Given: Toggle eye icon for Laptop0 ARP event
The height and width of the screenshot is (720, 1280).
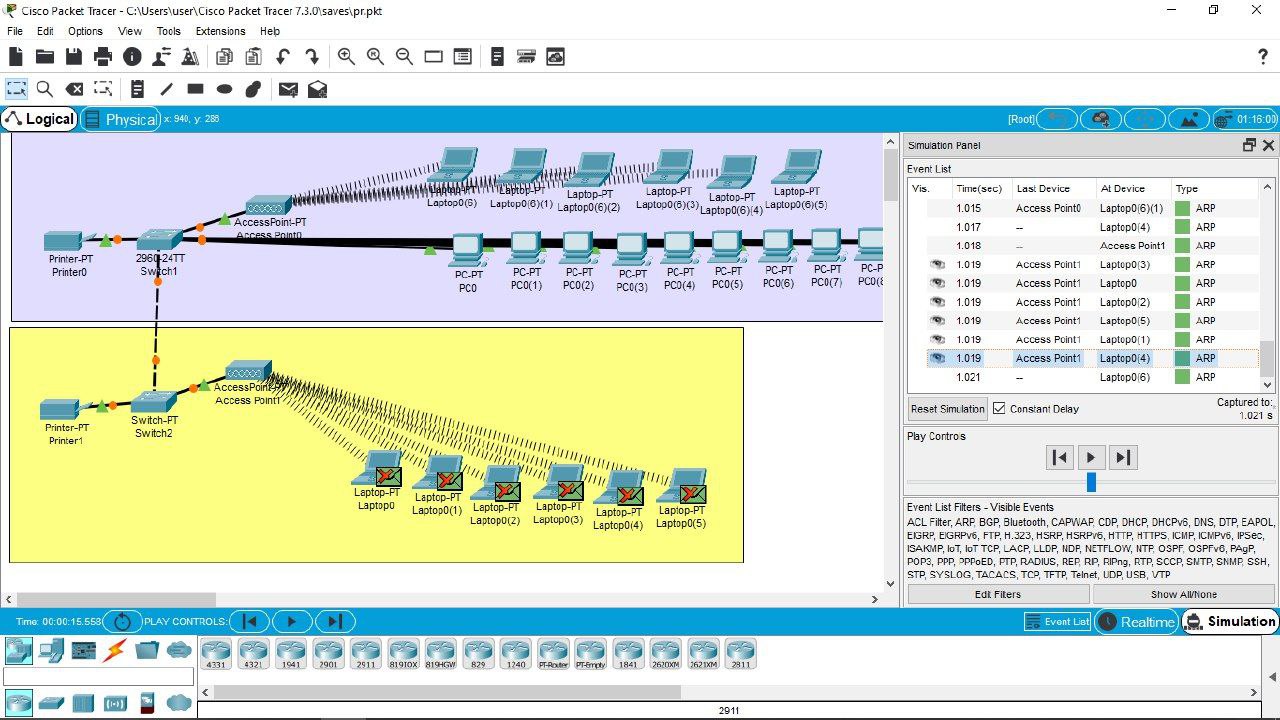Looking at the screenshot, I should 938,283.
